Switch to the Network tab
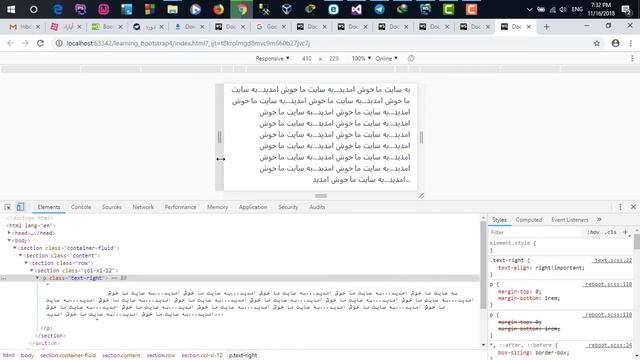This screenshot has width=640, height=360. tap(143, 207)
